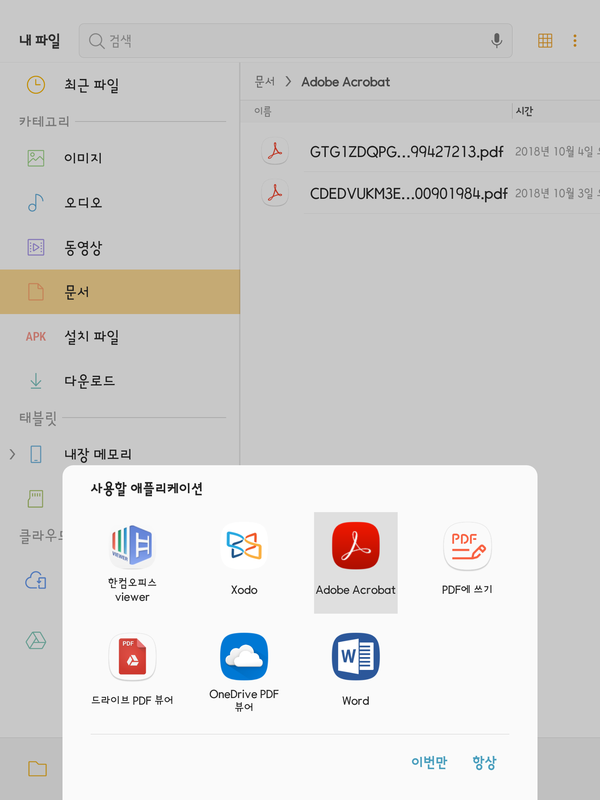
Task: Click the 최근 파일 clock icon
Action: click(x=36, y=85)
